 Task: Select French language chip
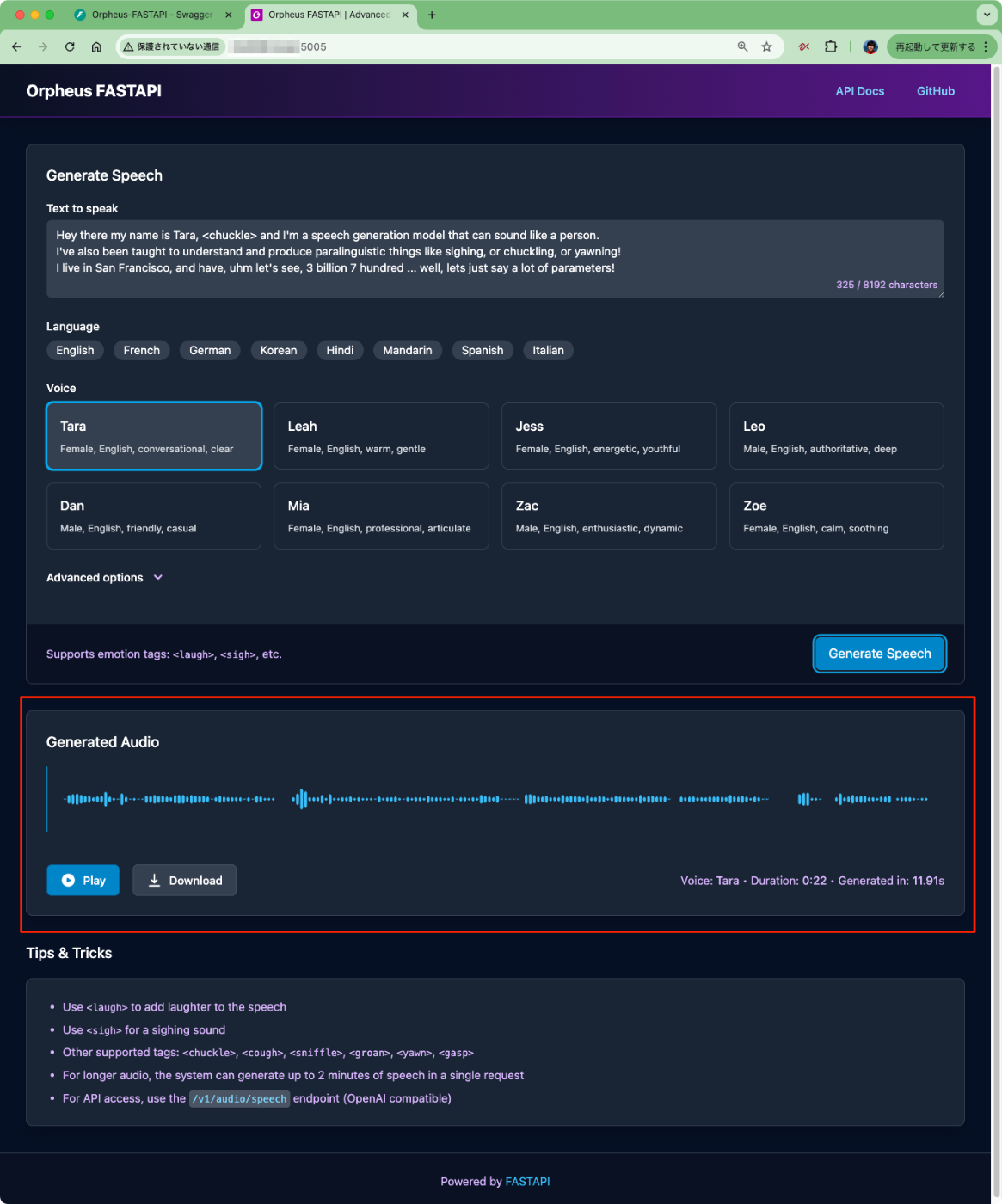pos(142,350)
